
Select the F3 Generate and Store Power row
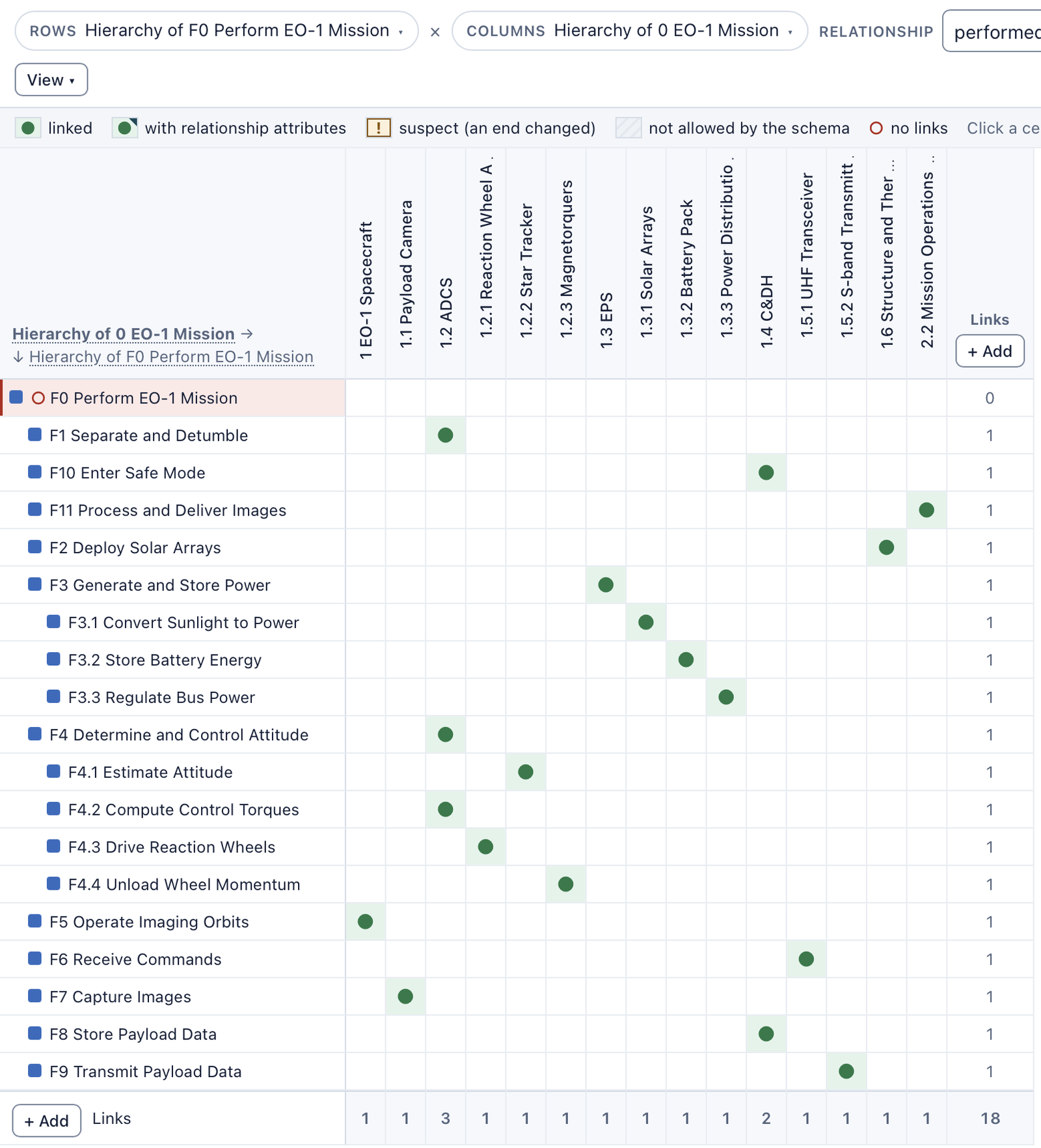(x=172, y=585)
